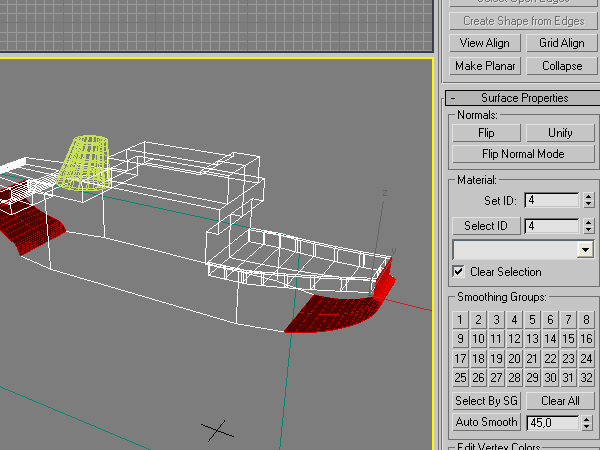600x450 pixels.
Task: Toggle smoothing group 5
Action: click(x=532, y=320)
